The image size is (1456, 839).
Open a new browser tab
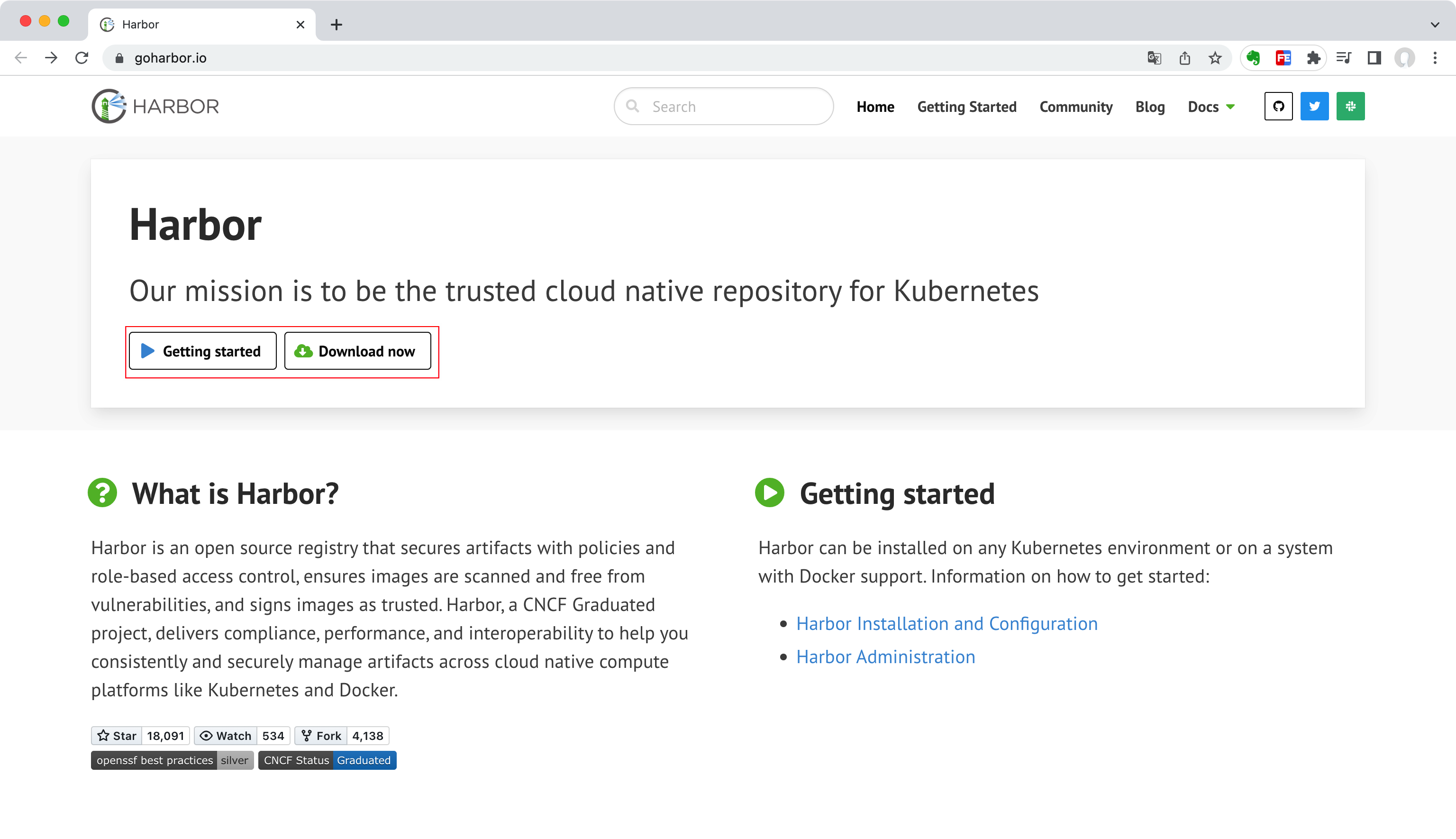337,25
